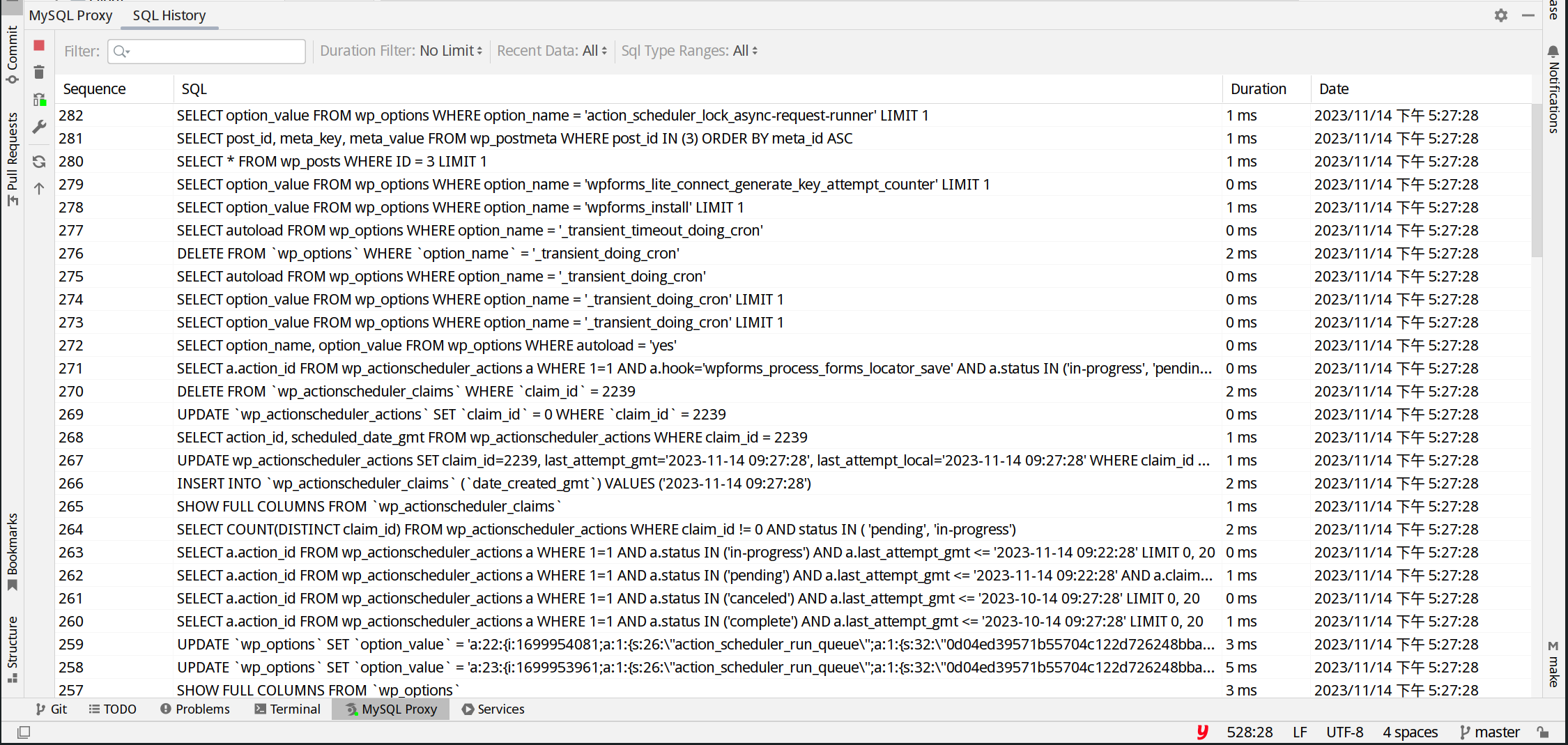The height and width of the screenshot is (745, 1568).
Task: Click the red Y status bar icon
Action: click(1203, 732)
